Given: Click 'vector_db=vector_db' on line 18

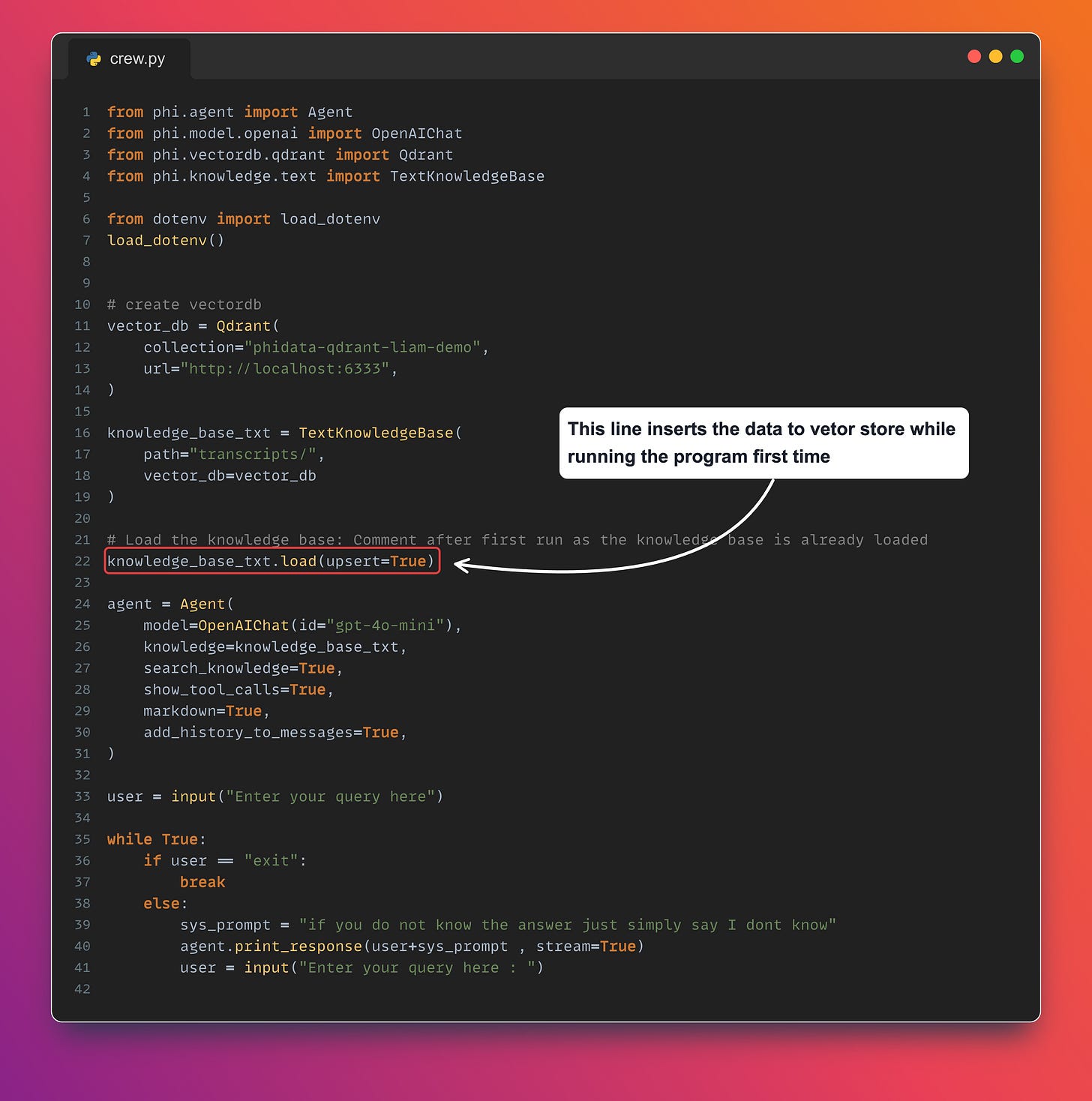Looking at the screenshot, I should (229, 475).
